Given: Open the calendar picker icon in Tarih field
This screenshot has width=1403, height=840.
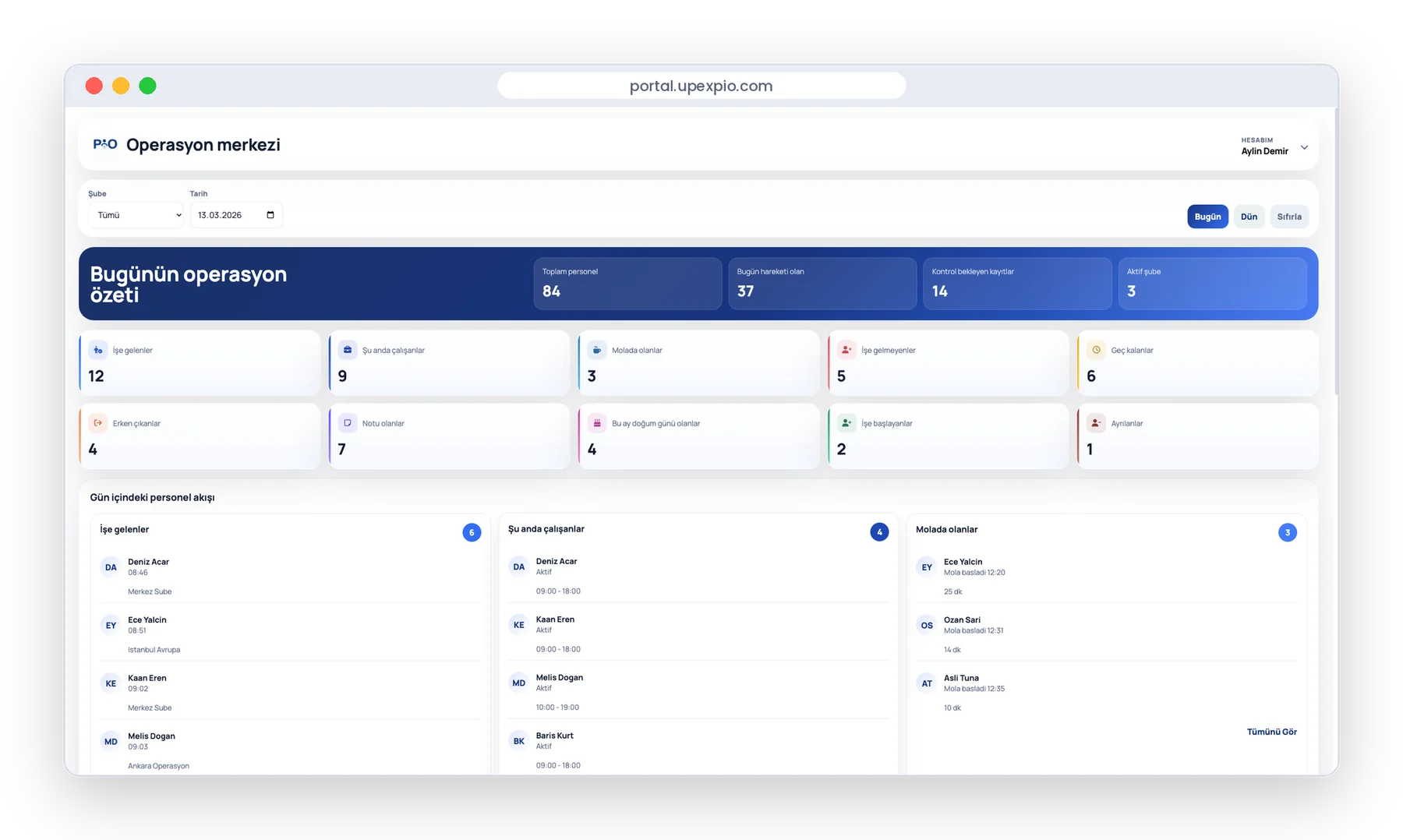Looking at the screenshot, I should 270,215.
